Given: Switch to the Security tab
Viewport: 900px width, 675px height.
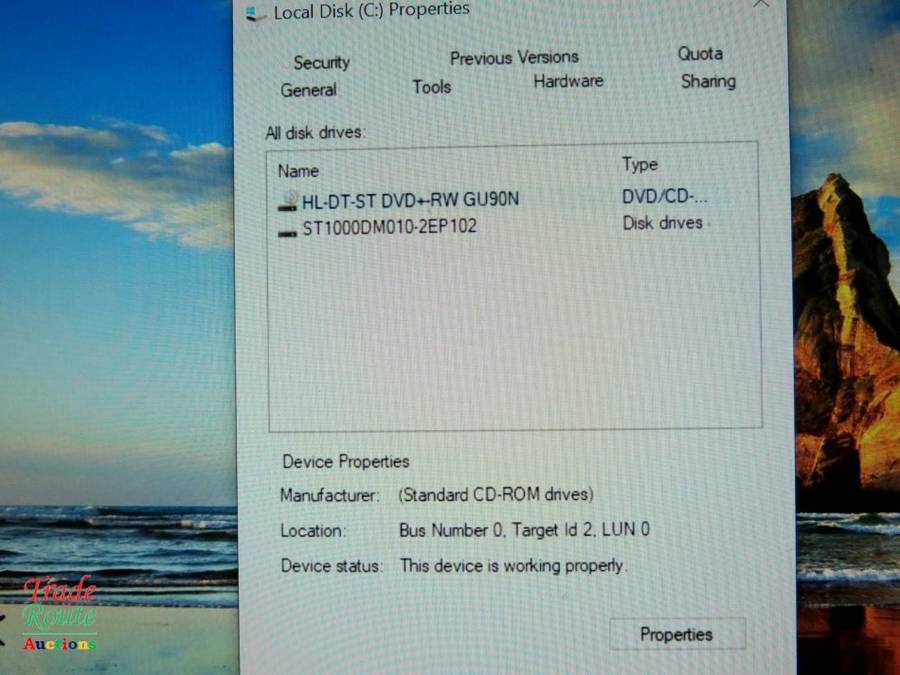Looking at the screenshot, I should [x=321, y=63].
